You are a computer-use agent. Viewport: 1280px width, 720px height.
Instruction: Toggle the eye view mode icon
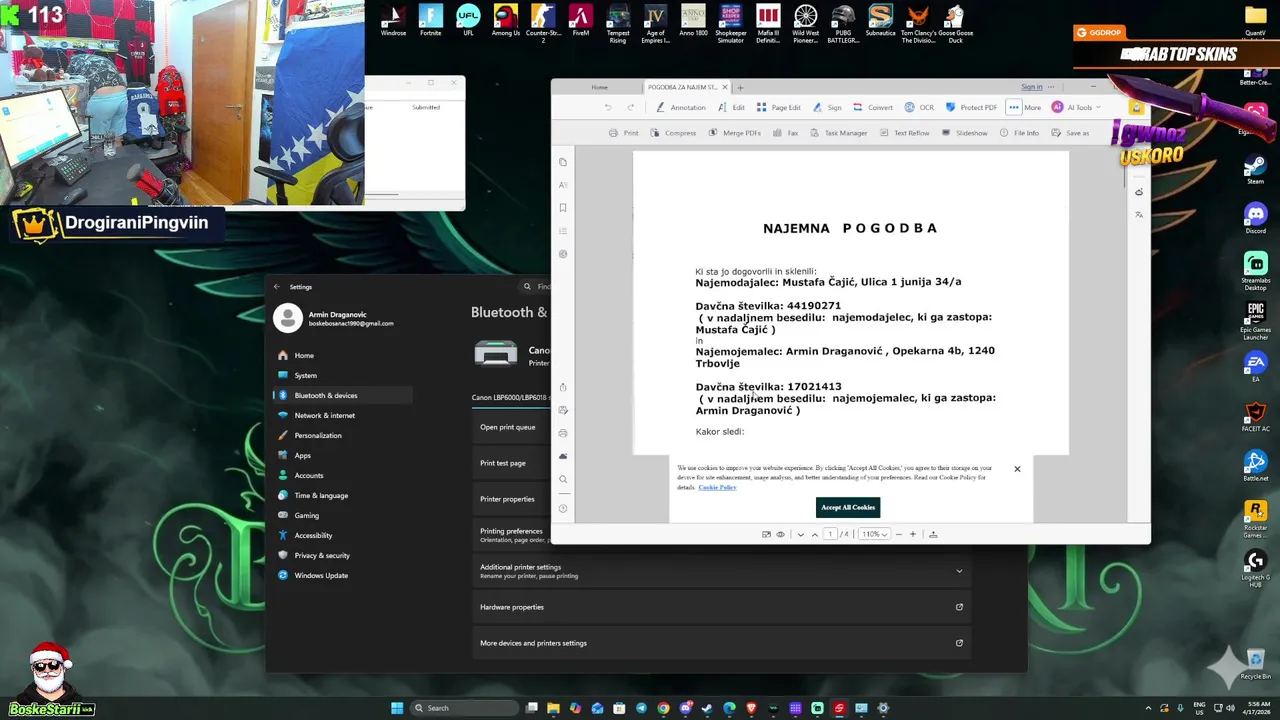click(780, 534)
